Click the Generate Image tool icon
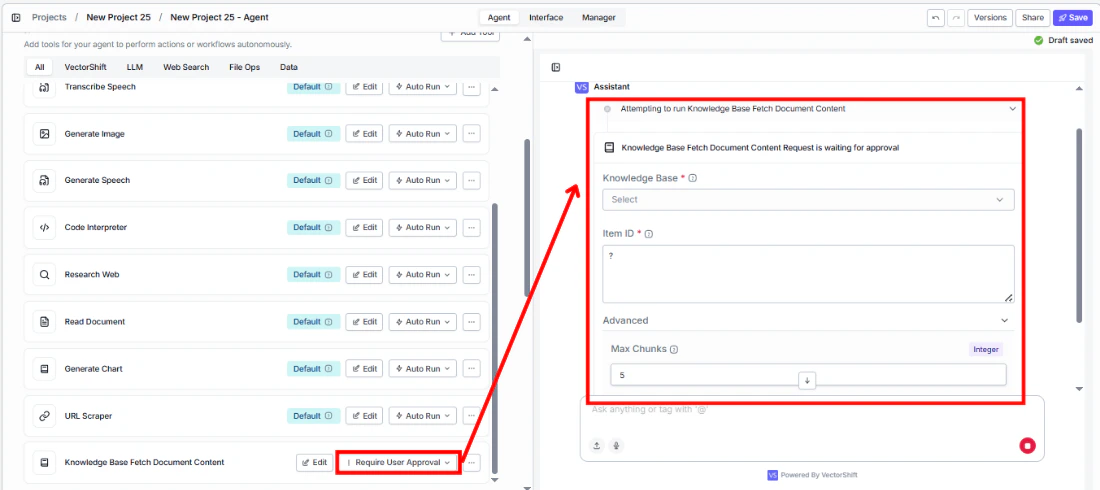1100x490 pixels. [x=44, y=133]
